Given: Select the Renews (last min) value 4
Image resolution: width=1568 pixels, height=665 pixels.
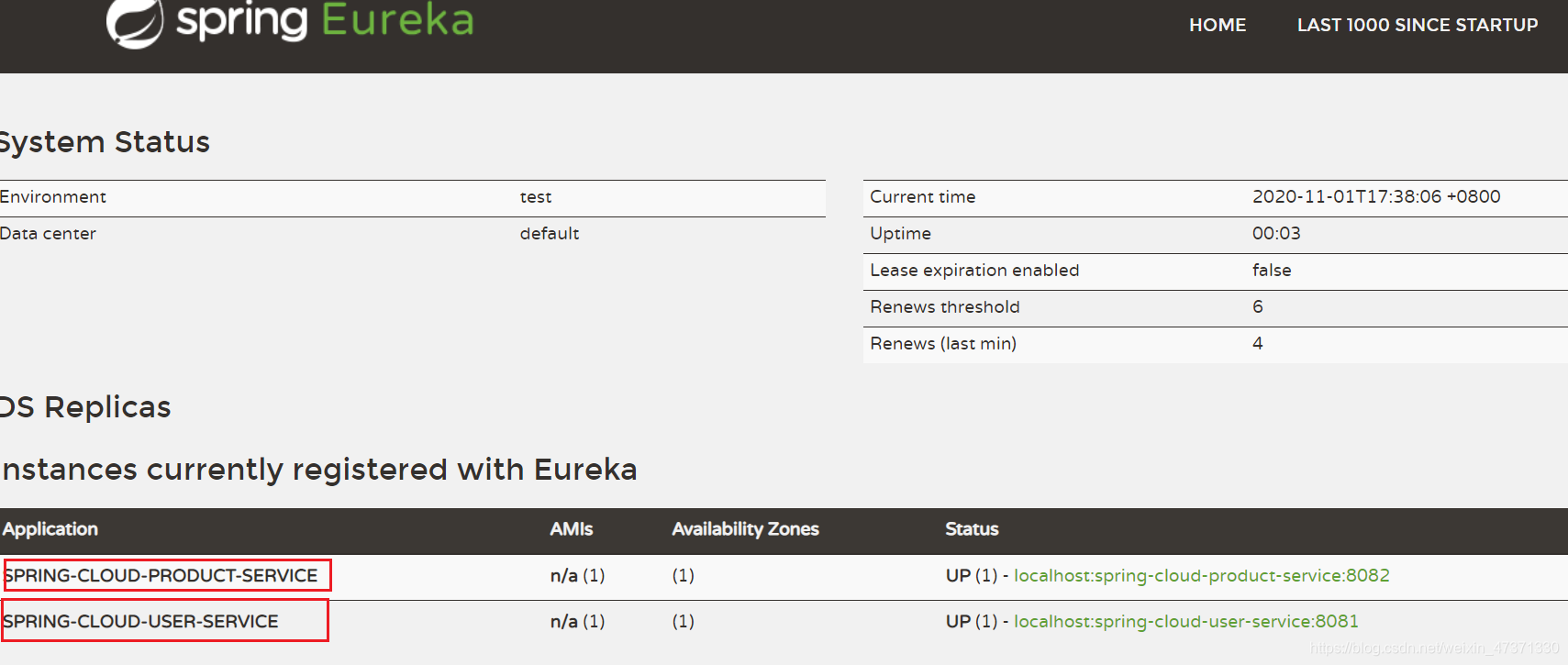Looking at the screenshot, I should (1258, 343).
